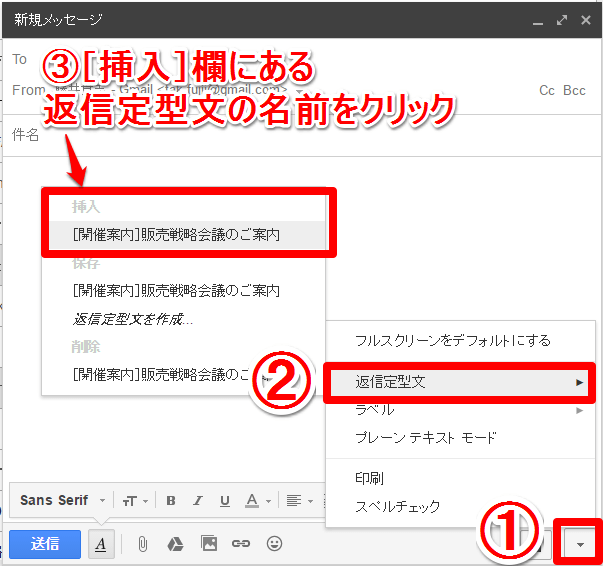Open the Sans Serif font dropdown
The height and width of the screenshot is (566, 603).
pyautogui.click(x=63, y=500)
